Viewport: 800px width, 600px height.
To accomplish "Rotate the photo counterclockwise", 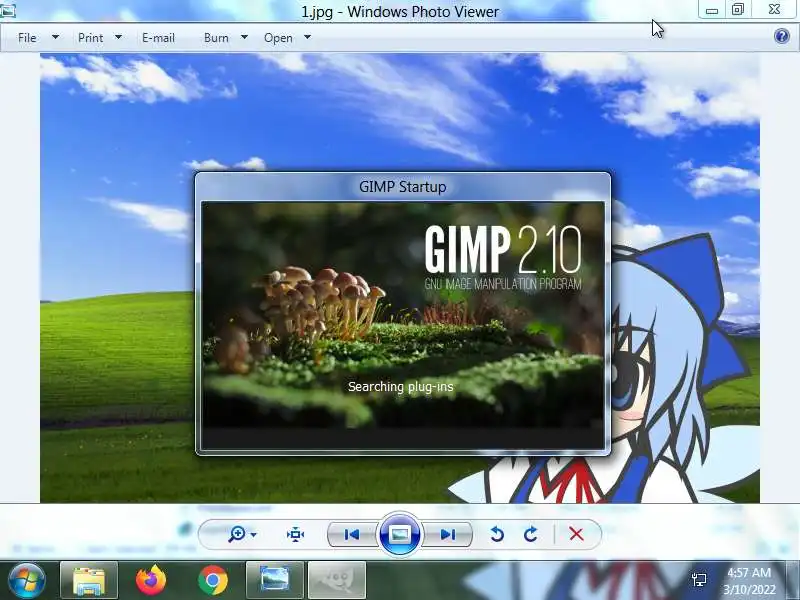I will (496, 534).
